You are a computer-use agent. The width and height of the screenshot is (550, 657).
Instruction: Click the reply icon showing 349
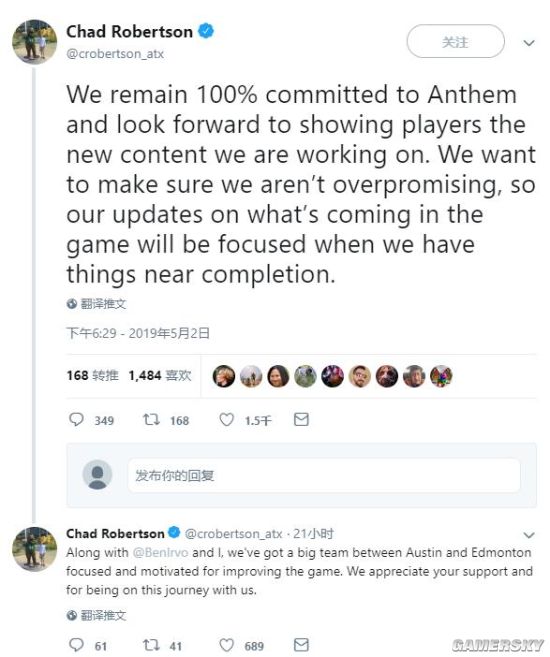click(76, 419)
